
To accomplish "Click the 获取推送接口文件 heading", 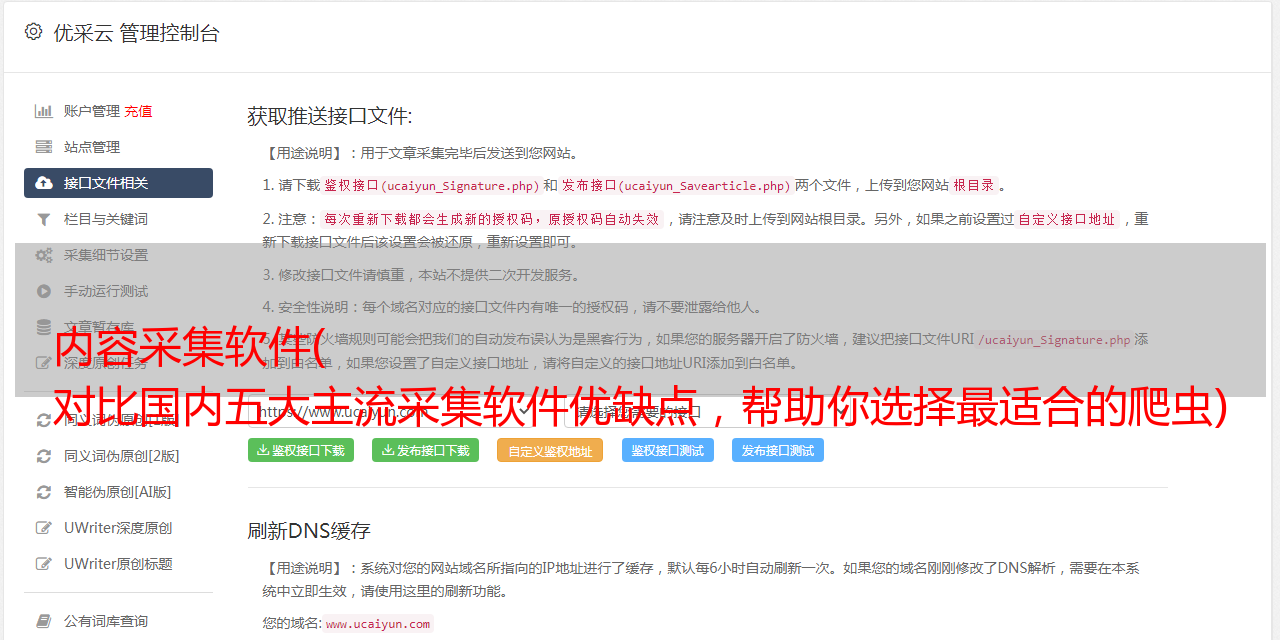I will click(329, 116).
